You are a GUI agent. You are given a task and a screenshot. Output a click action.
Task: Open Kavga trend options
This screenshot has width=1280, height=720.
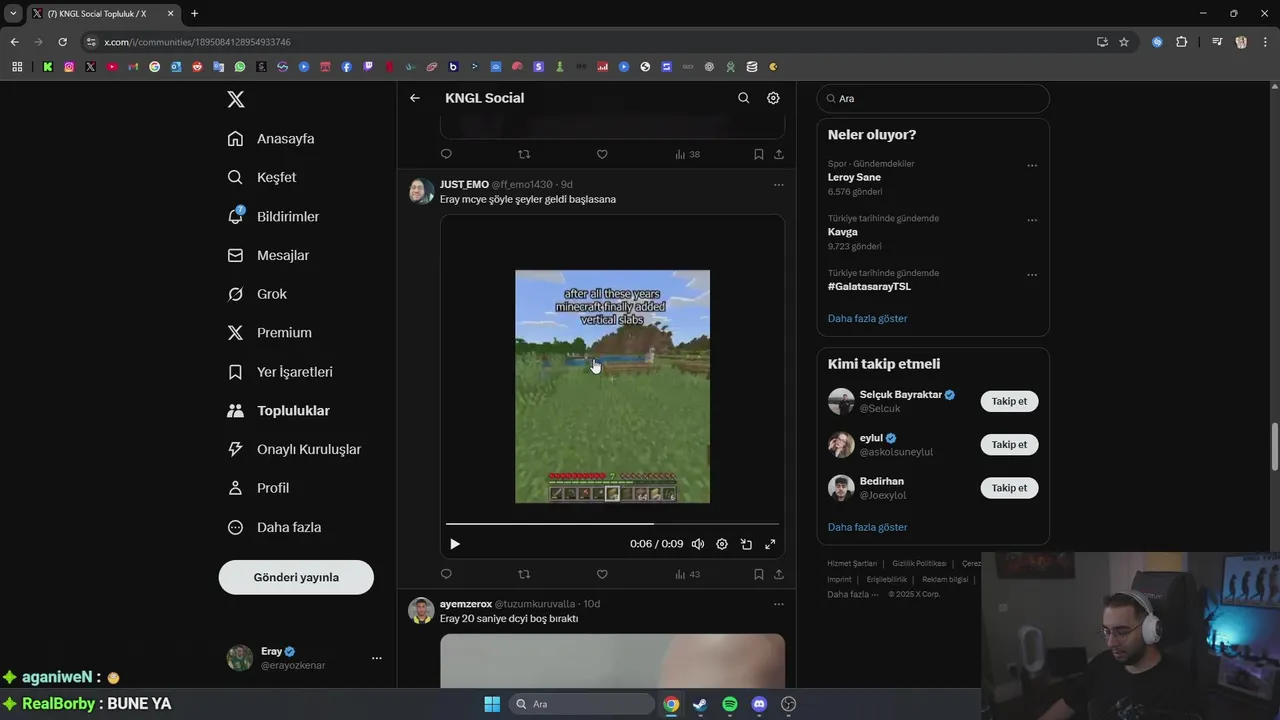[1032, 220]
